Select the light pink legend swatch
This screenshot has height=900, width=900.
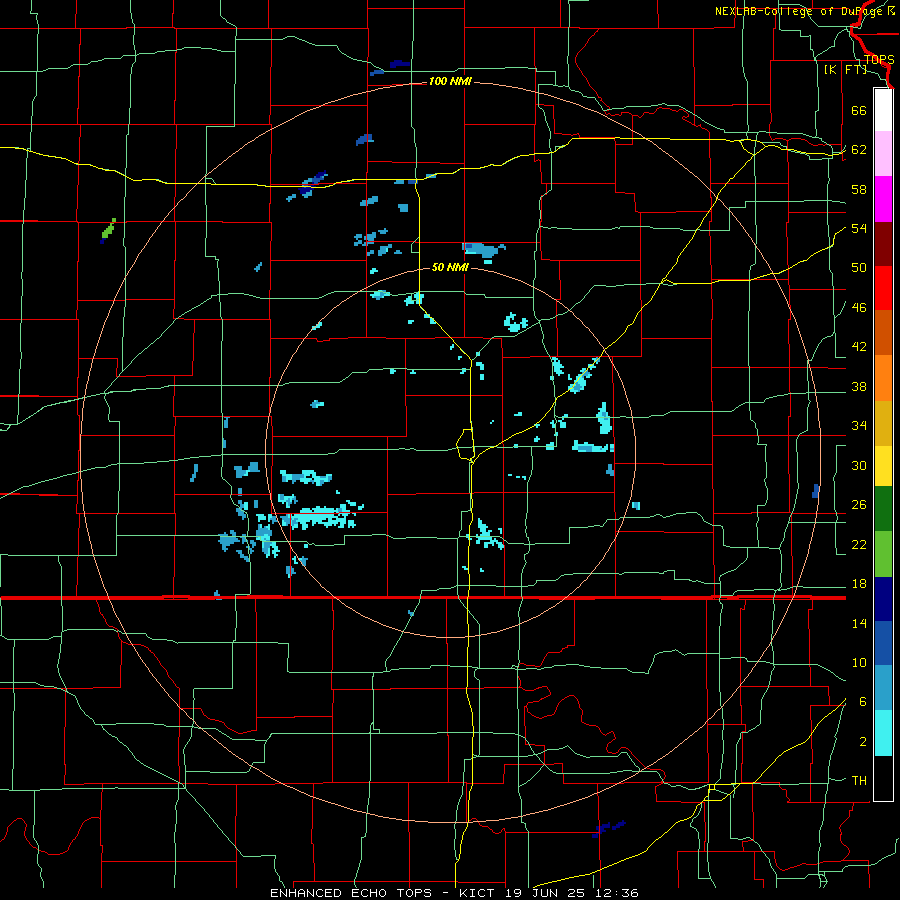[883, 154]
